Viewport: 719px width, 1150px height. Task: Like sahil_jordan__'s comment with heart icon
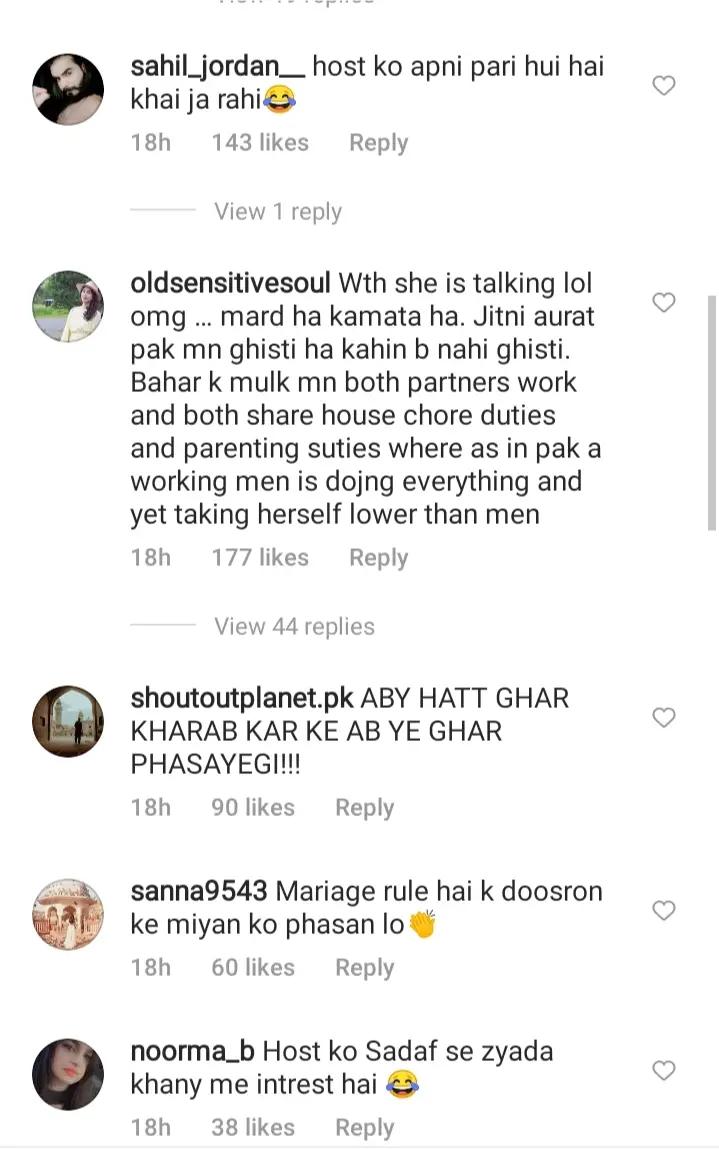tap(664, 86)
